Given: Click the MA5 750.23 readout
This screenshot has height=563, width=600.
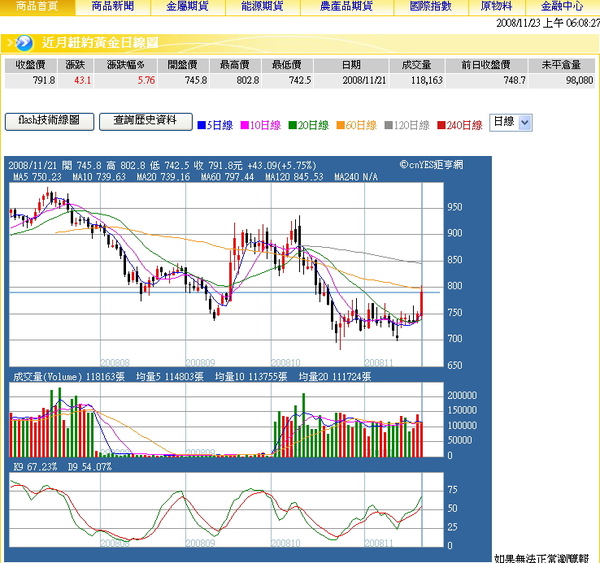Looking at the screenshot, I should pyautogui.click(x=37, y=177).
